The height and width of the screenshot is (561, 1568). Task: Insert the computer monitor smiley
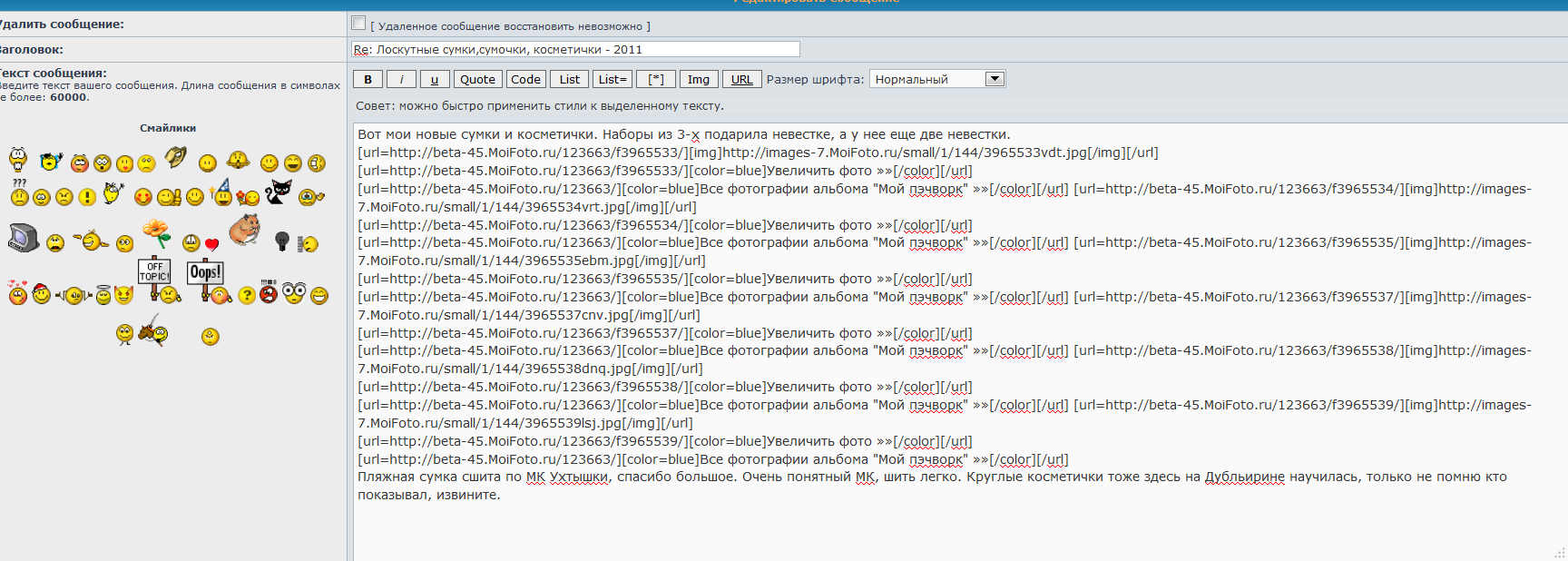(x=23, y=238)
